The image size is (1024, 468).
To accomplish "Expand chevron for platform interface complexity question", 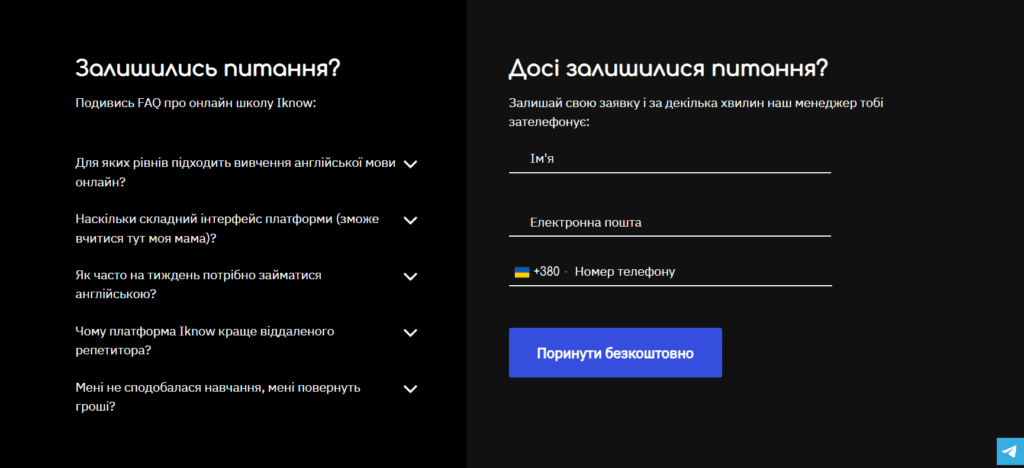I will (409, 220).
